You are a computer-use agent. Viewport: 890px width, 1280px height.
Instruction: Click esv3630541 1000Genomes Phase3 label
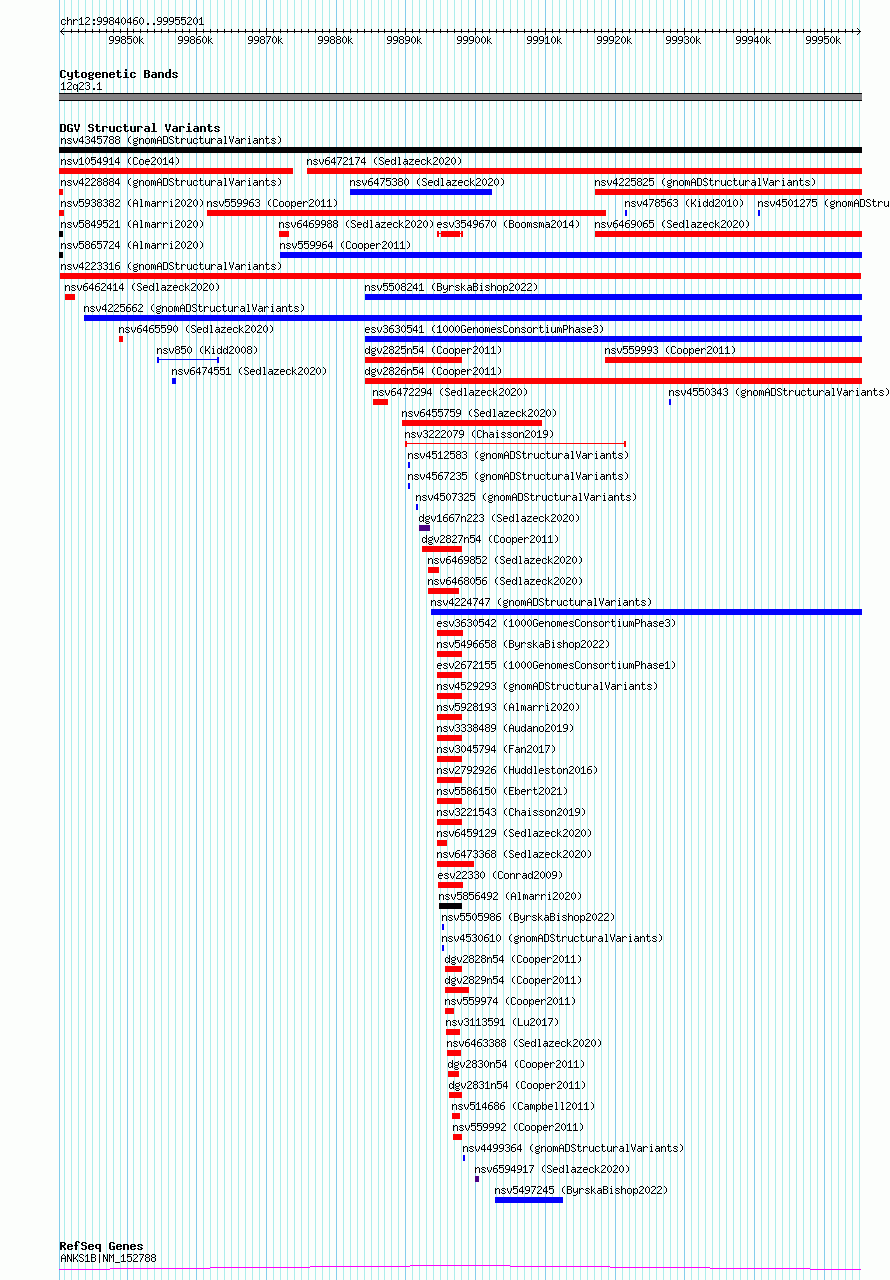pos(484,329)
